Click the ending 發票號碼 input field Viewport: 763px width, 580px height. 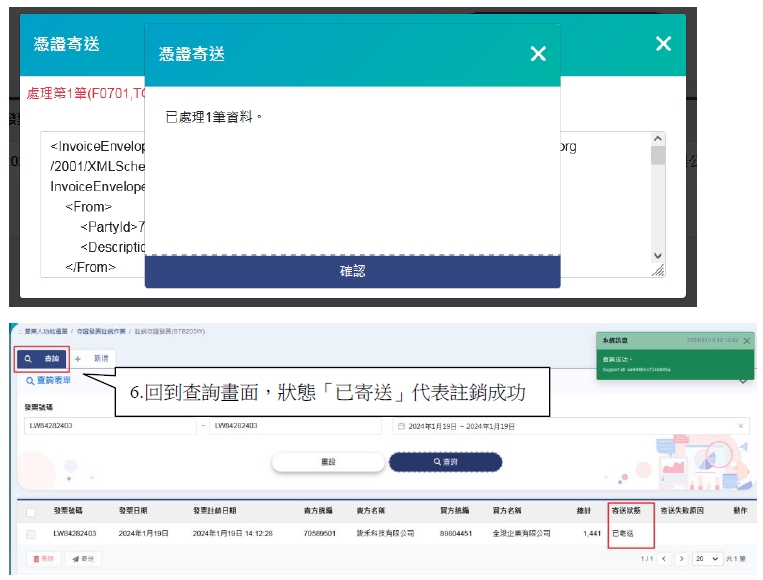(295, 426)
